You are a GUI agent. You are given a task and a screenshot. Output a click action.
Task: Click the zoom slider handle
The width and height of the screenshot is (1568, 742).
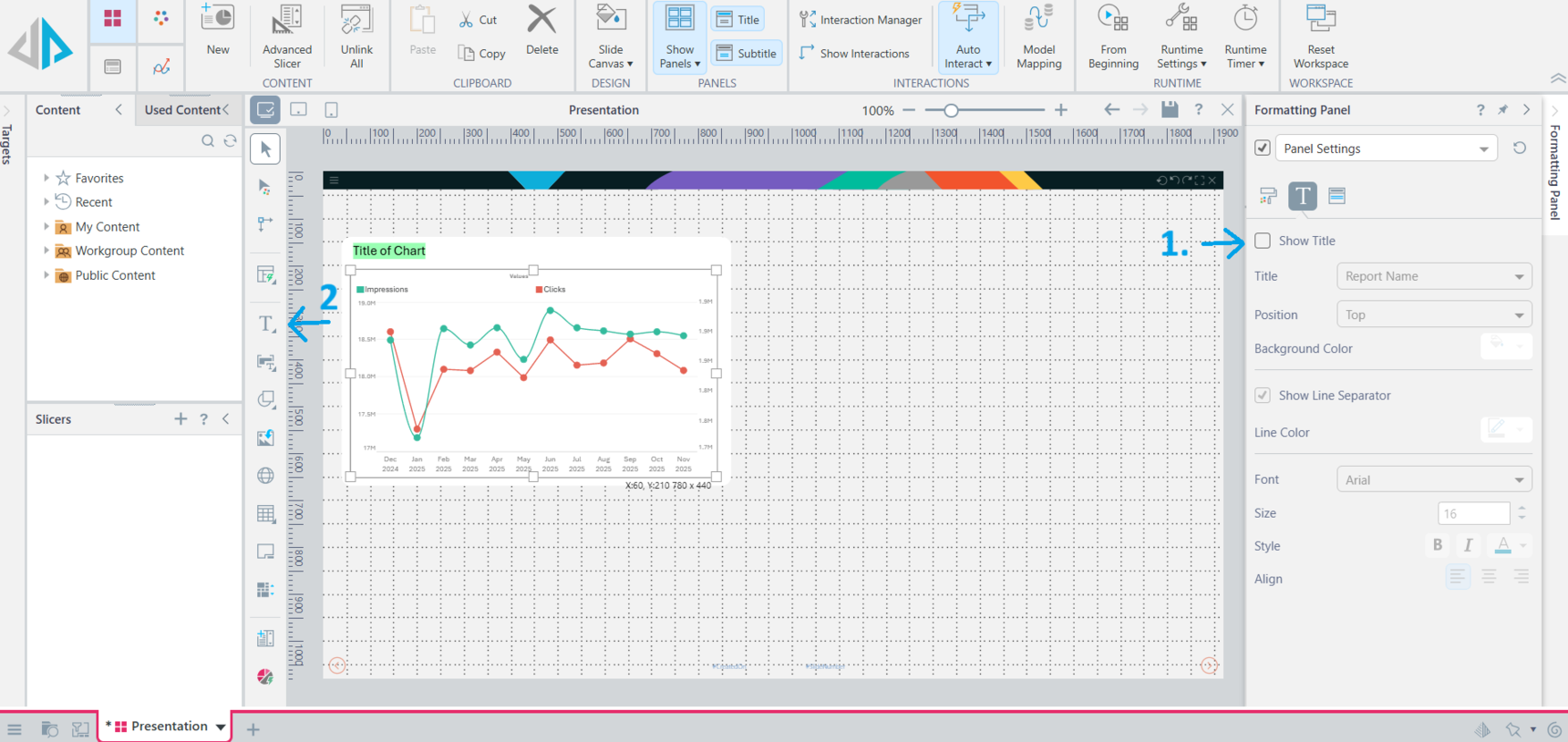click(951, 110)
